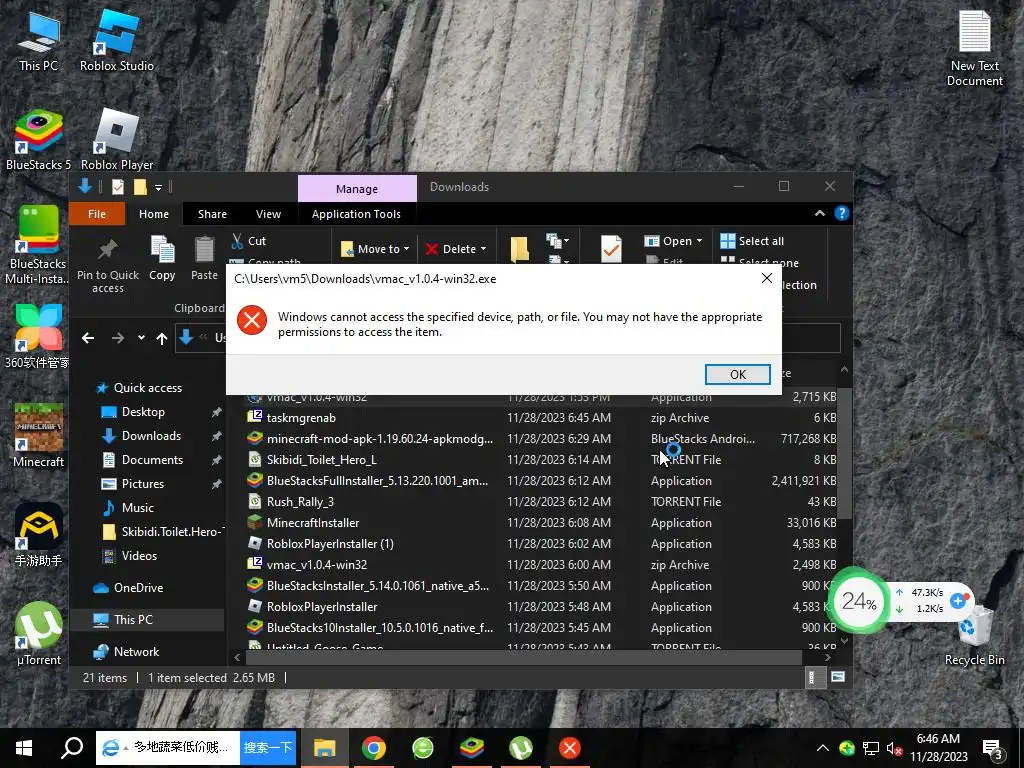This screenshot has width=1024, height=768.
Task: Click the Cut scissors icon
Action: click(237, 241)
